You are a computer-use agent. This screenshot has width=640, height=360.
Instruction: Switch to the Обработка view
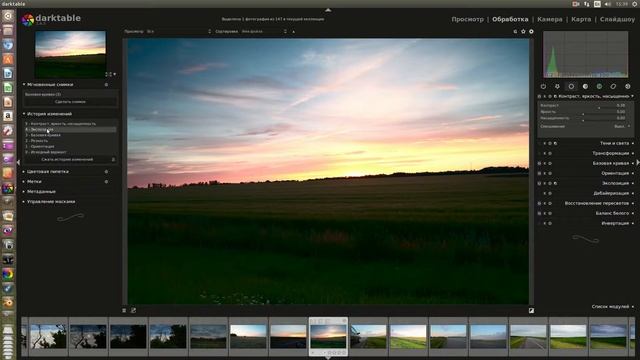510,19
